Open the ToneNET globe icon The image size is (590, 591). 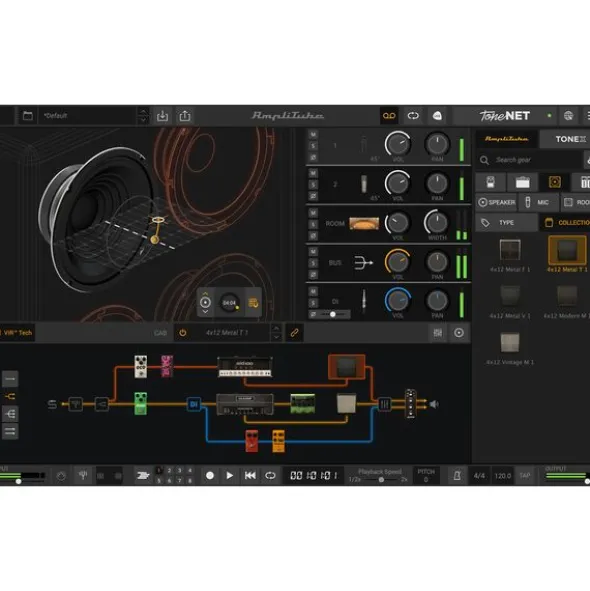click(x=568, y=116)
